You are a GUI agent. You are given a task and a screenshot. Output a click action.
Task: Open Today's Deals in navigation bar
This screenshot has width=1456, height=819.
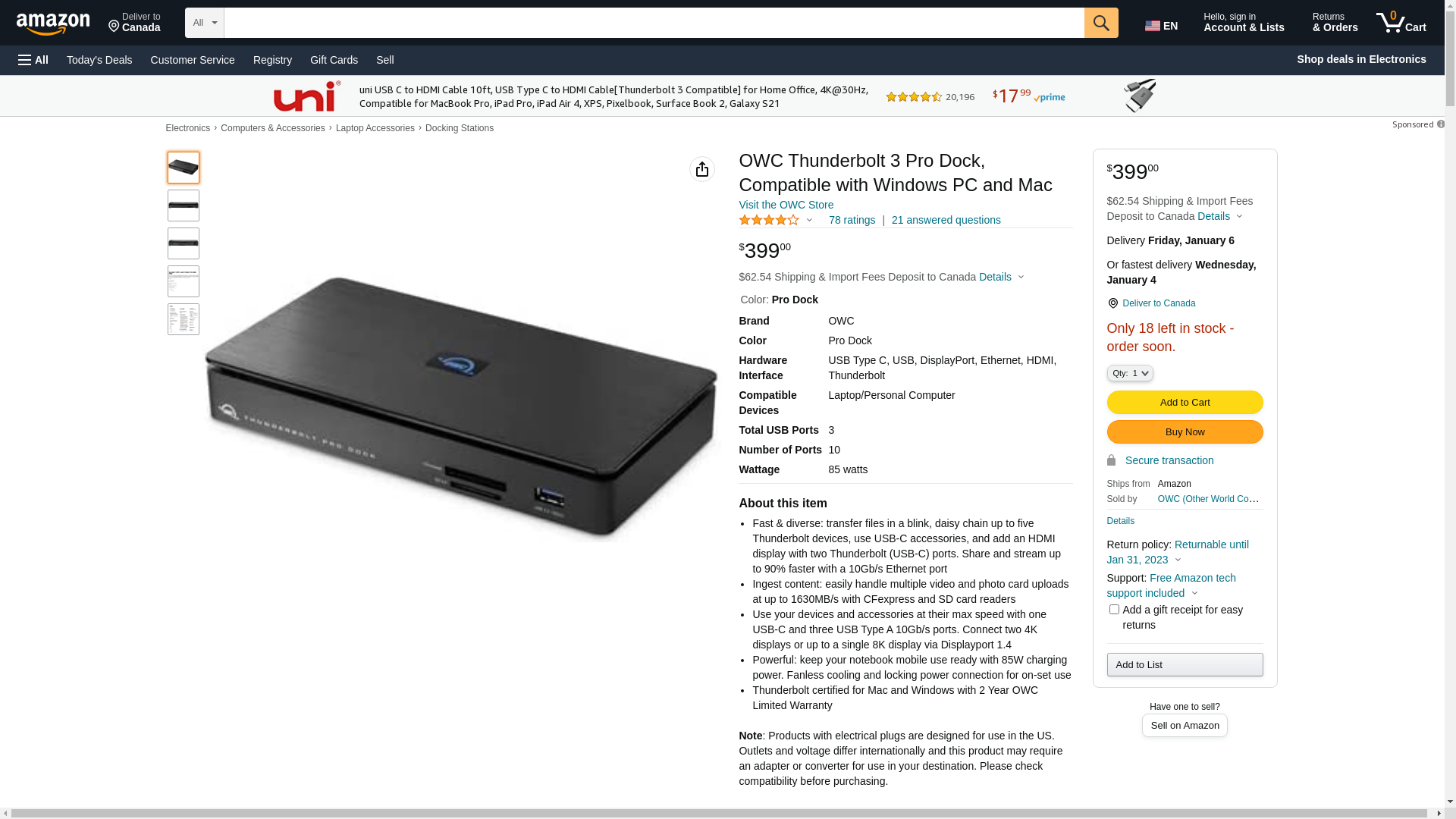point(99,60)
